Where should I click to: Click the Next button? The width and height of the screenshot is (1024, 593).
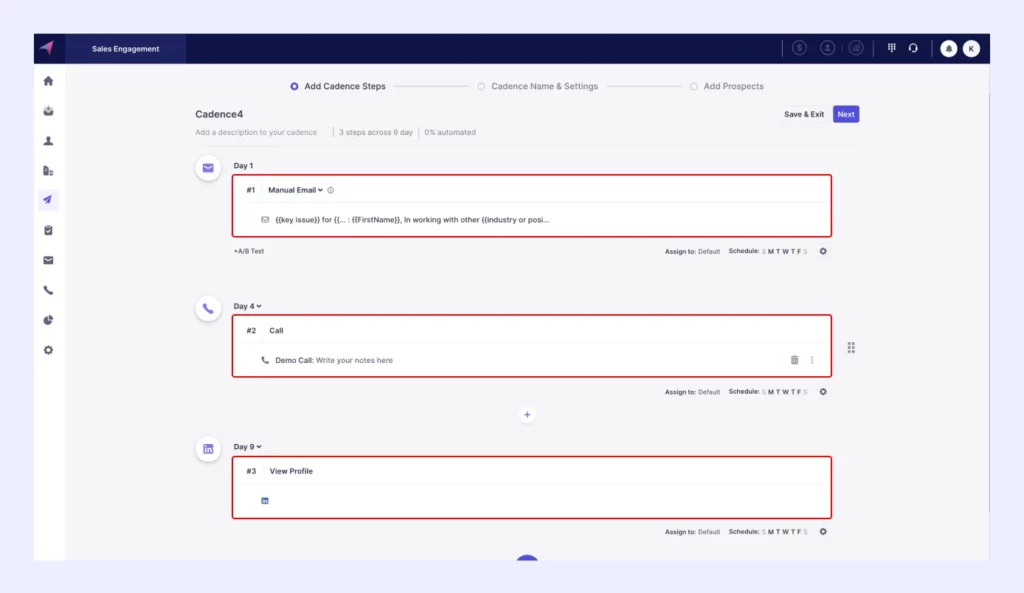click(x=846, y=114)
